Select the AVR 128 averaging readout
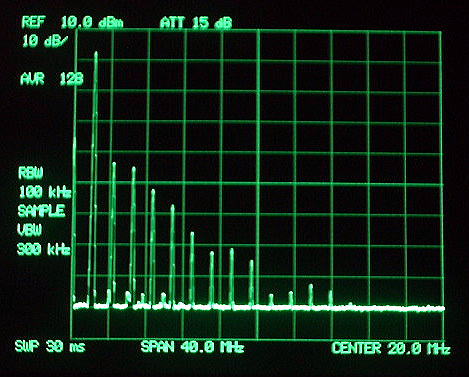This screenshot has height=377, width=469. [52, 79]
